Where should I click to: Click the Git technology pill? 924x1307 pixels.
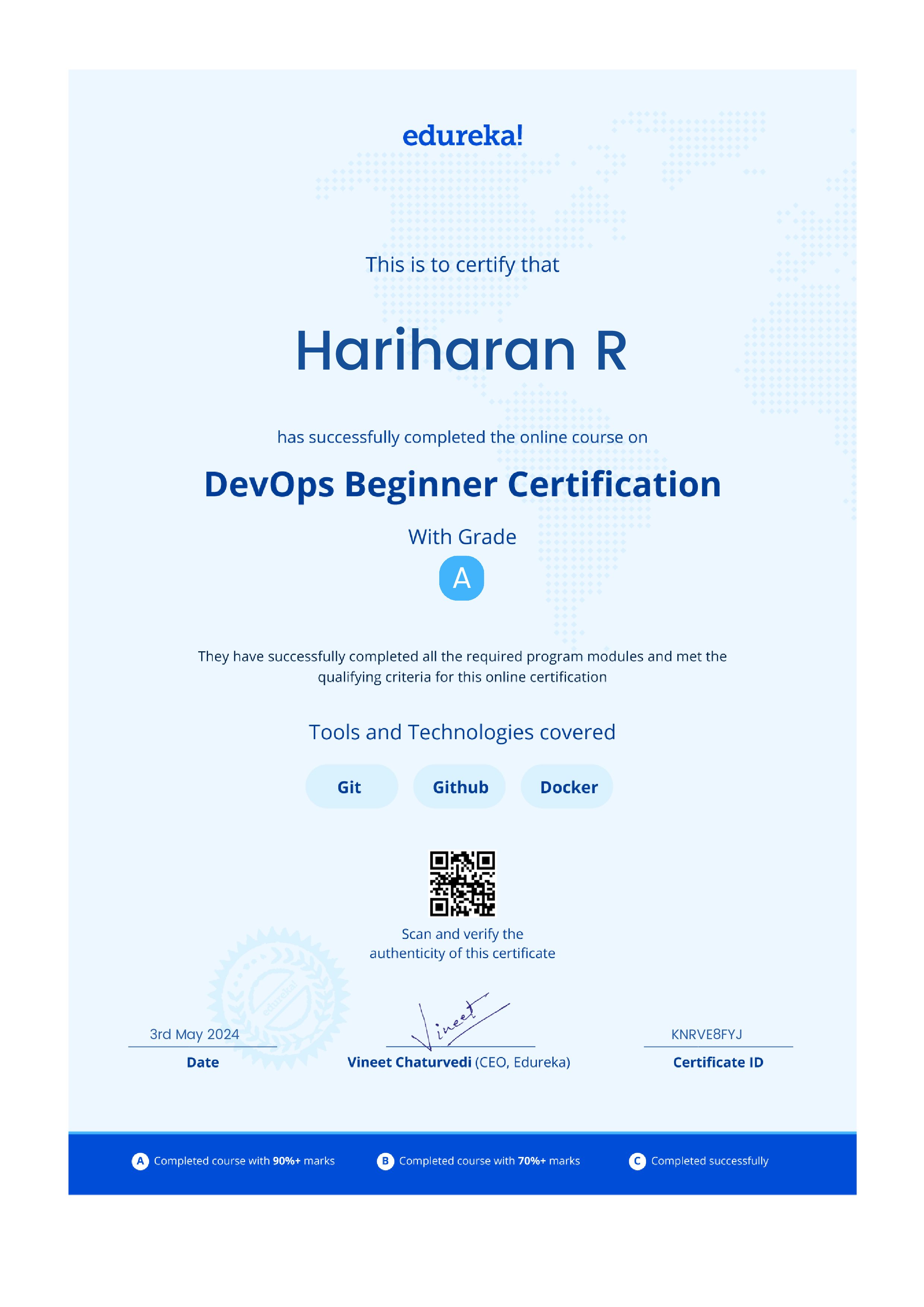pos(351,786)
